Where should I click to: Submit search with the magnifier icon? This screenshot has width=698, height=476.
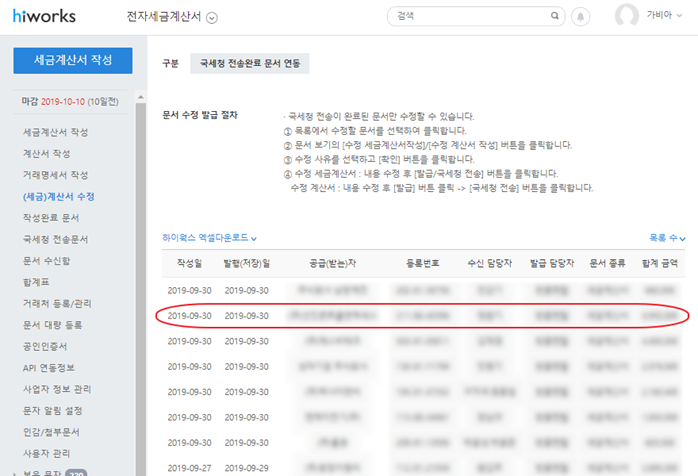coord(555,16)
